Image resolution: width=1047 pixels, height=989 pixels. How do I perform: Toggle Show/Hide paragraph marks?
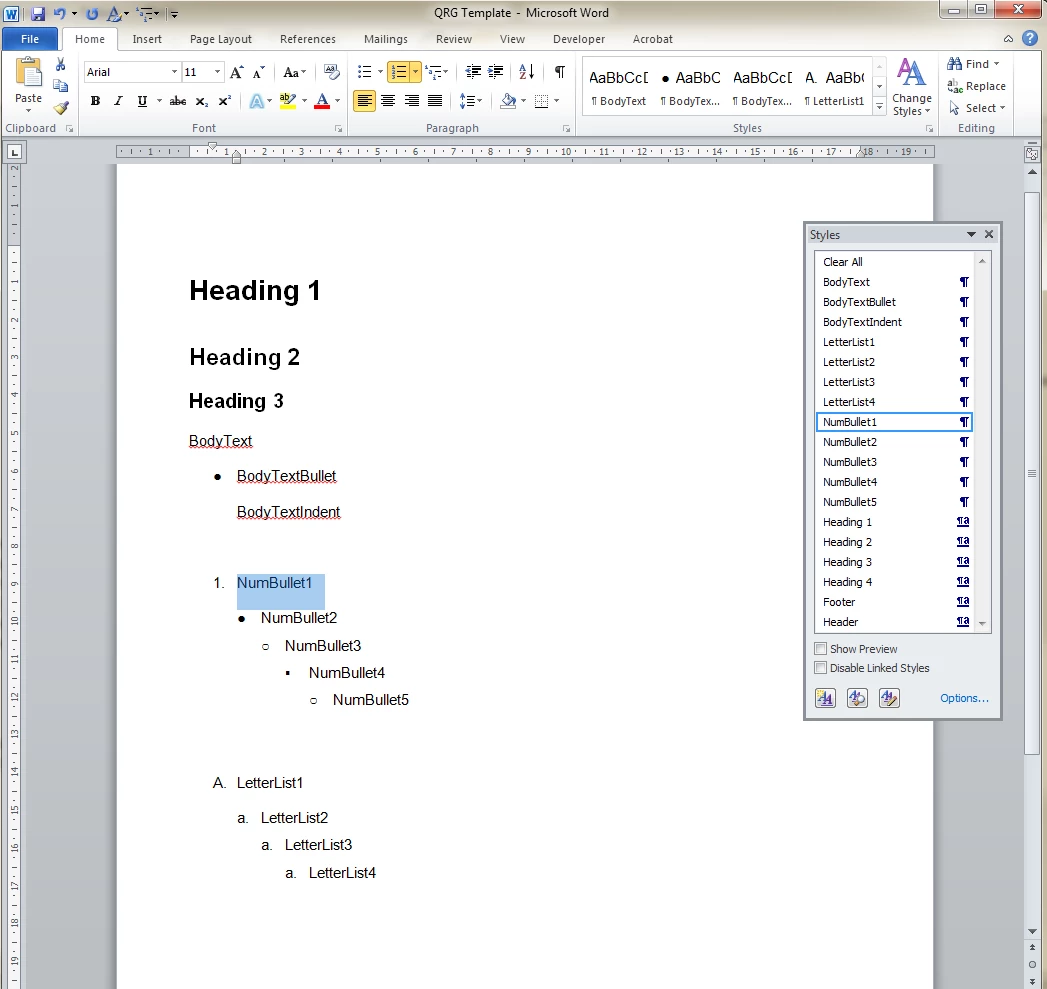point(560,71)
